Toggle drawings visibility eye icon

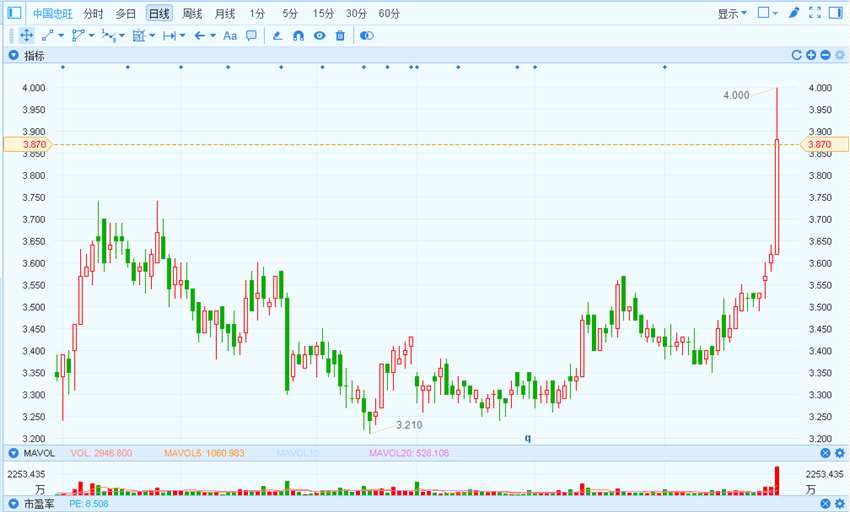click(319, 36)
